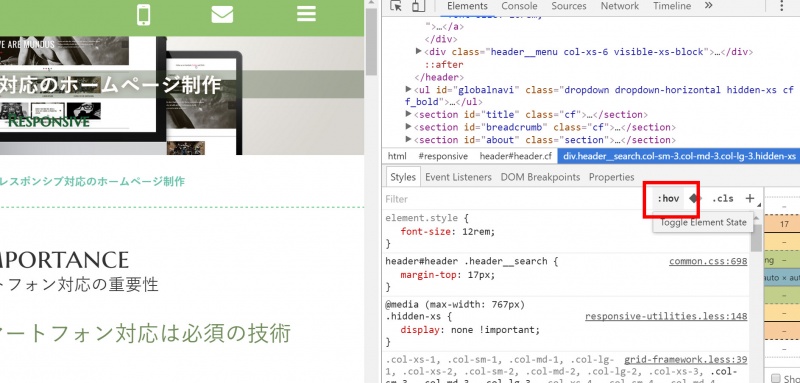800x383 pixels.
Task: Tap the phone icon in green header
Action: click(144, 14)
